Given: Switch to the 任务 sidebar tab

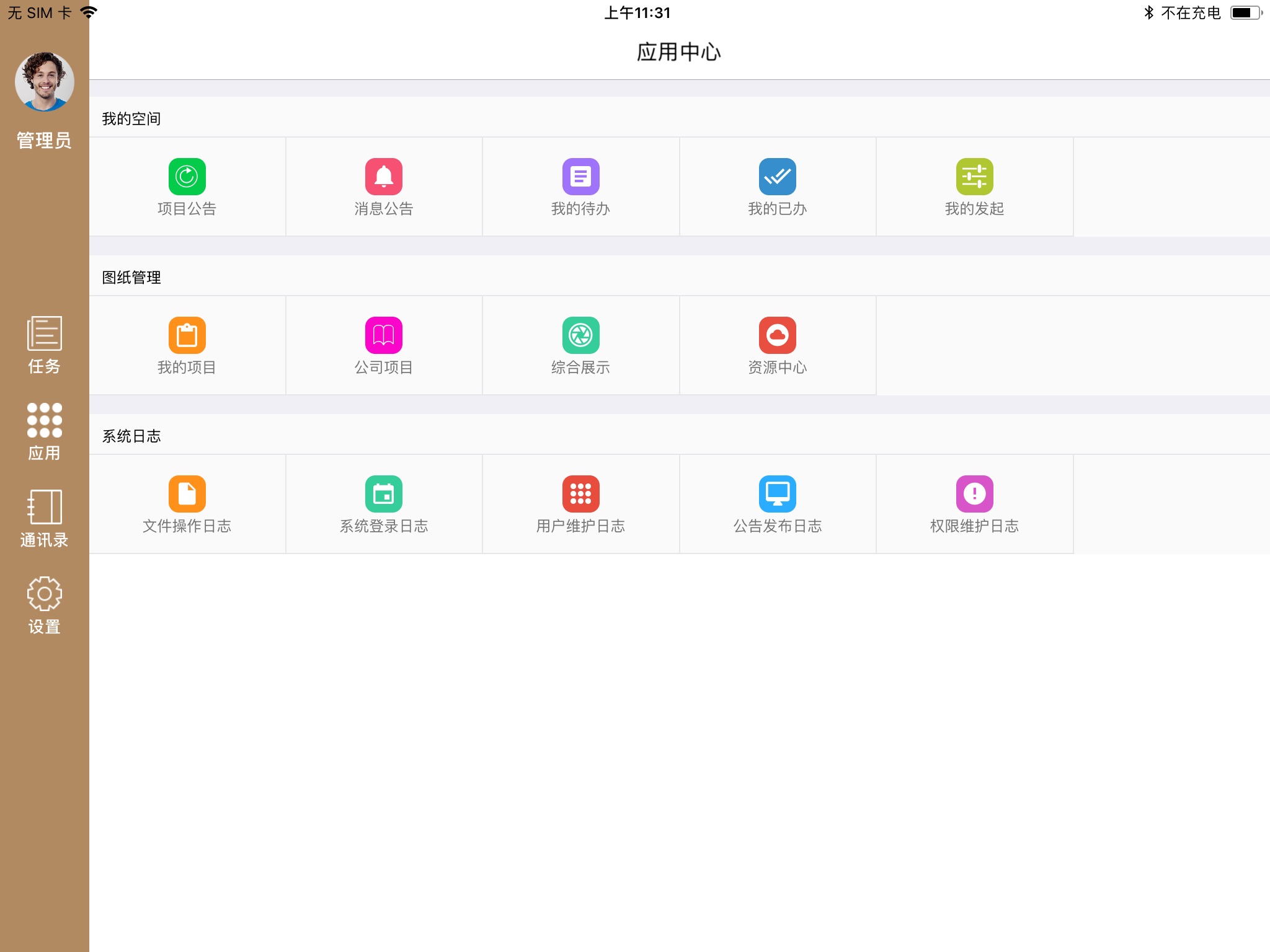Looking at the screenshot, I should coord(44,345).
